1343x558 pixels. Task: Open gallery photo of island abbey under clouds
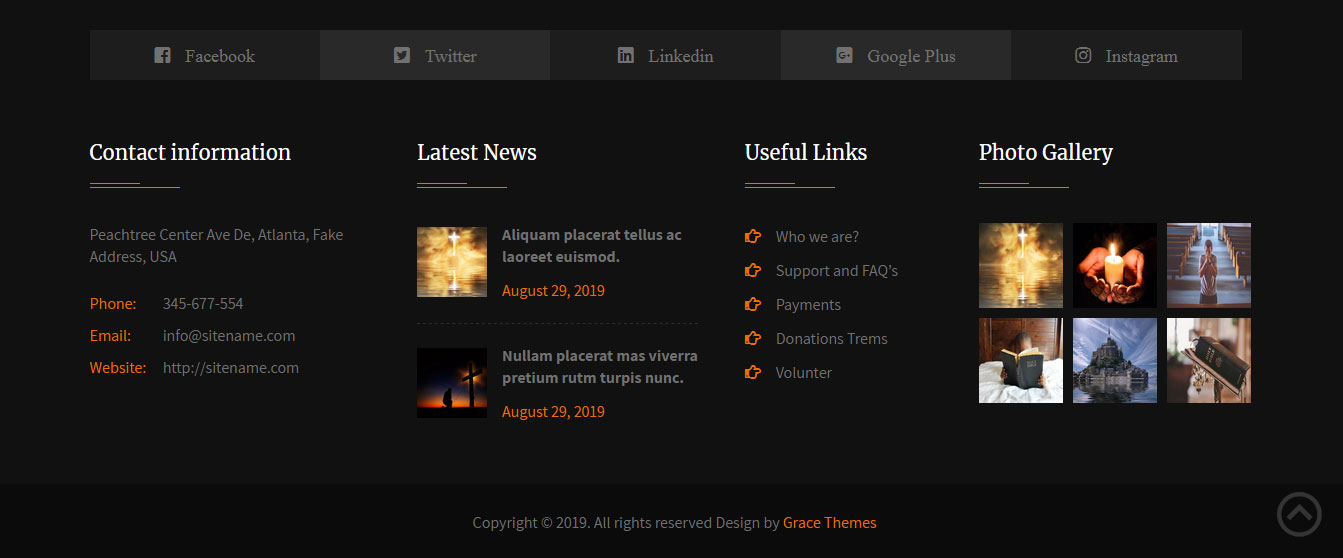[x=1115, y=360]
